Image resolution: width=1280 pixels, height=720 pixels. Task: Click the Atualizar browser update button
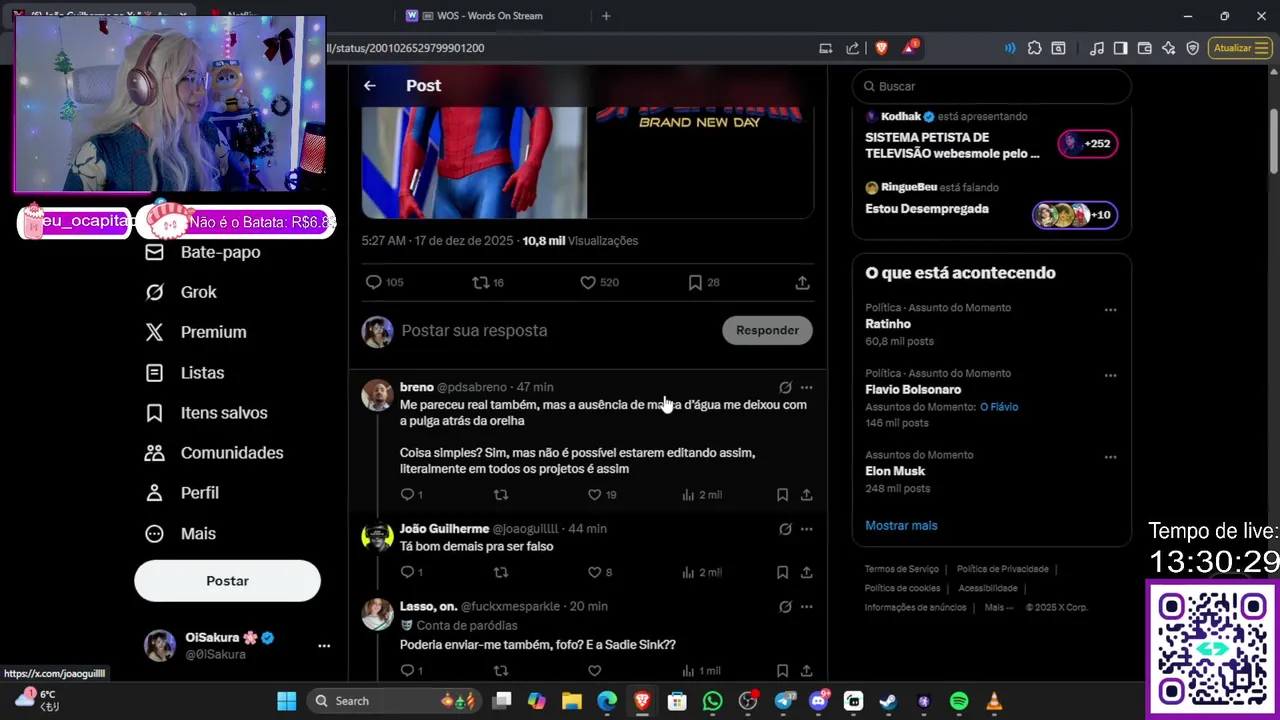pyautogui.click(x=1239, y=48)
